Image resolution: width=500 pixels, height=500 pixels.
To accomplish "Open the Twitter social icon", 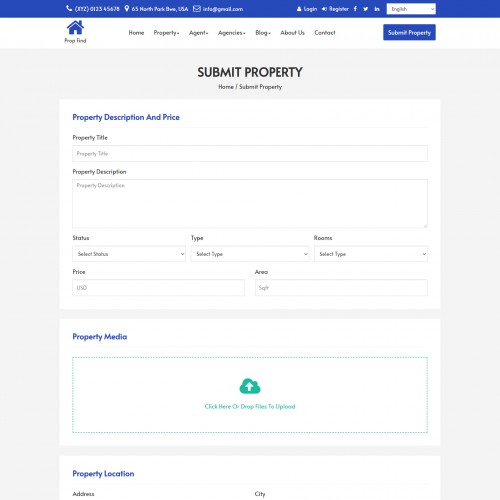I will tap(366, 9).
